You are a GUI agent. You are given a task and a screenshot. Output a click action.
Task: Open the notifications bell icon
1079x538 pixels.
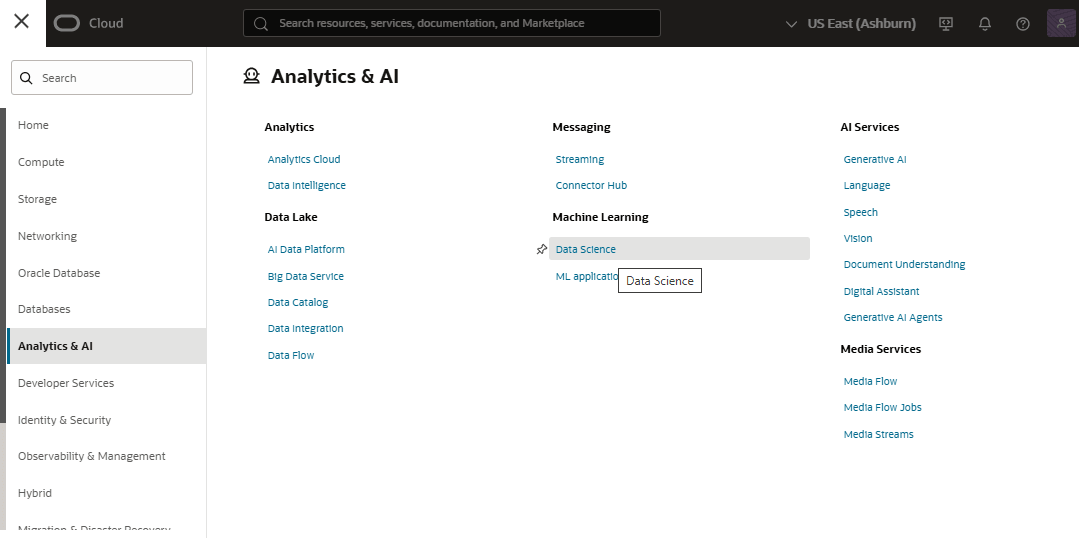point(985,23)
